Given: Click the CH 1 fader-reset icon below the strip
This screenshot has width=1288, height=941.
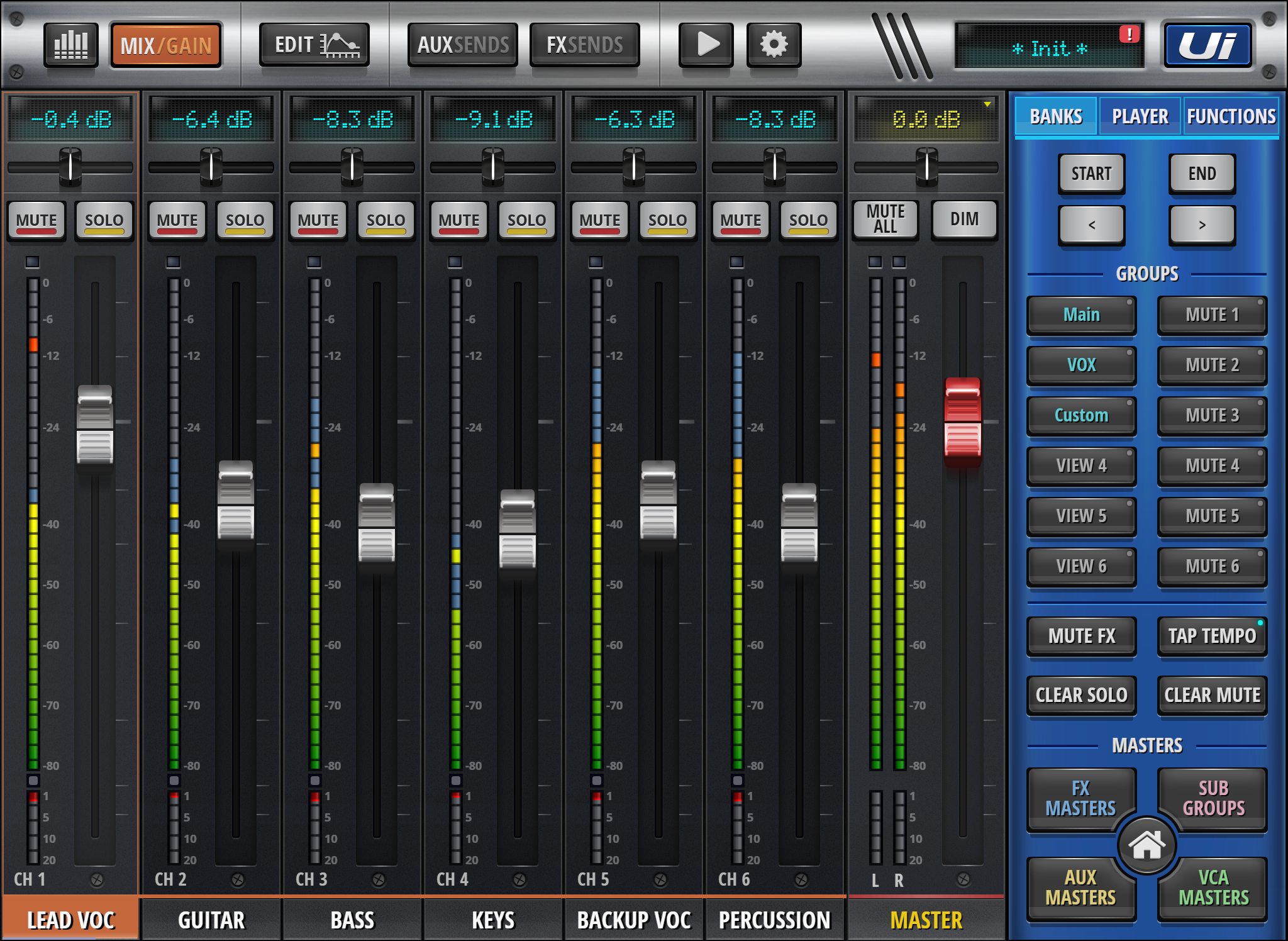Looking at the screenshot, I should (97, 879).
